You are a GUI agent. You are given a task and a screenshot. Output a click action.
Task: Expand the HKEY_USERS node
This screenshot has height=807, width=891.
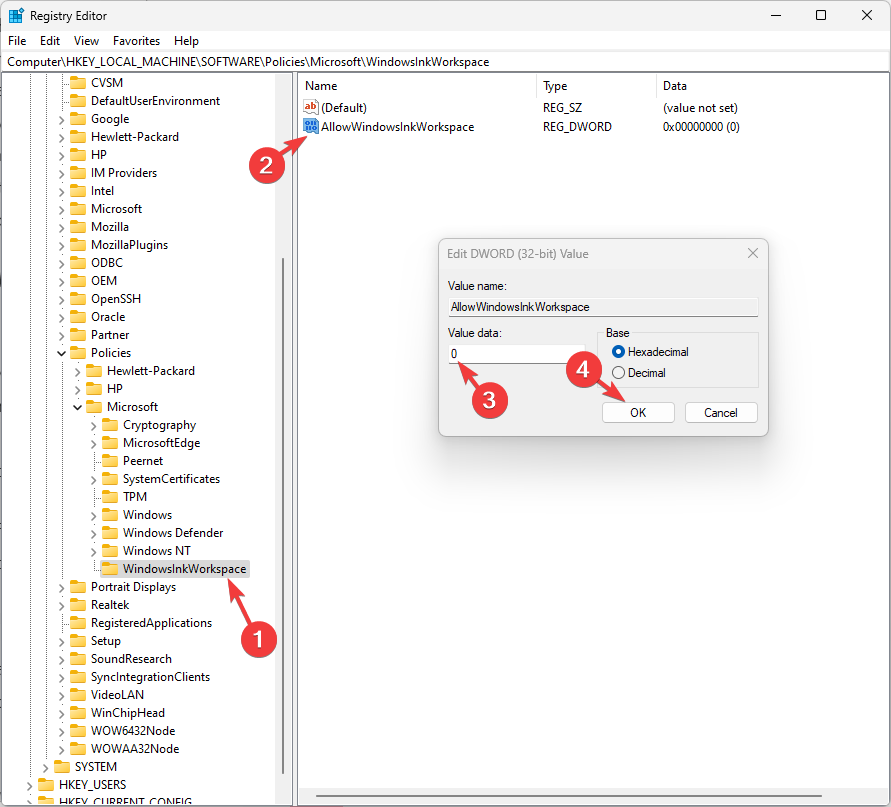tap(30, 784)
